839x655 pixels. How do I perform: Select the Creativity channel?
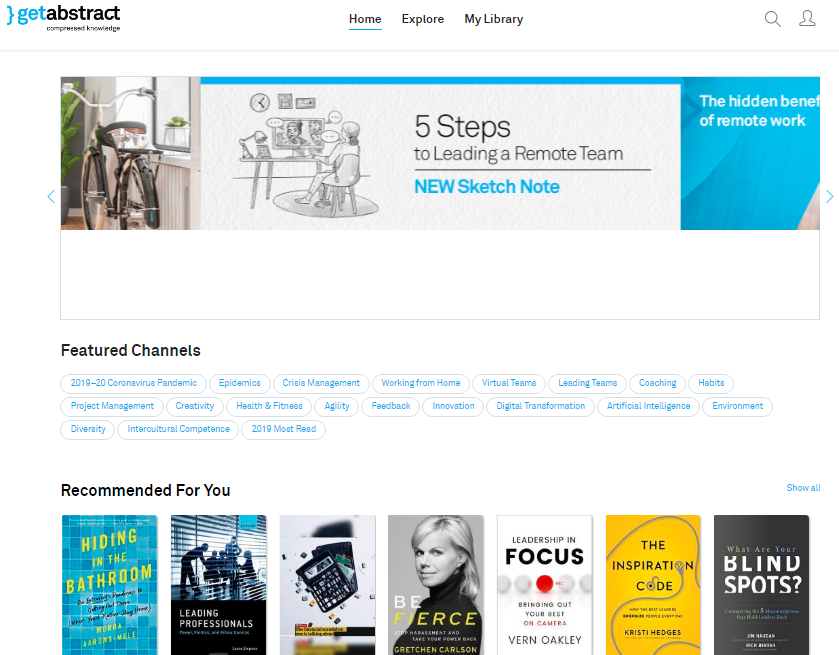[195, 406]
